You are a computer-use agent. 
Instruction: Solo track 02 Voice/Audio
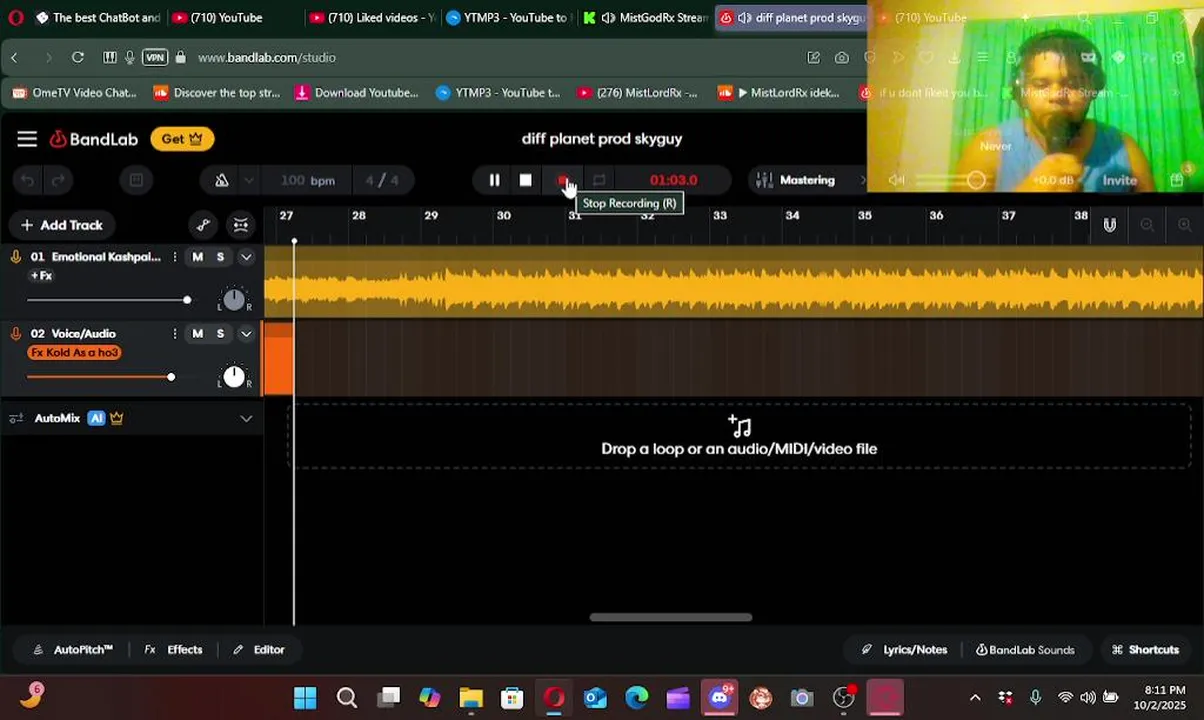point(220,334)
